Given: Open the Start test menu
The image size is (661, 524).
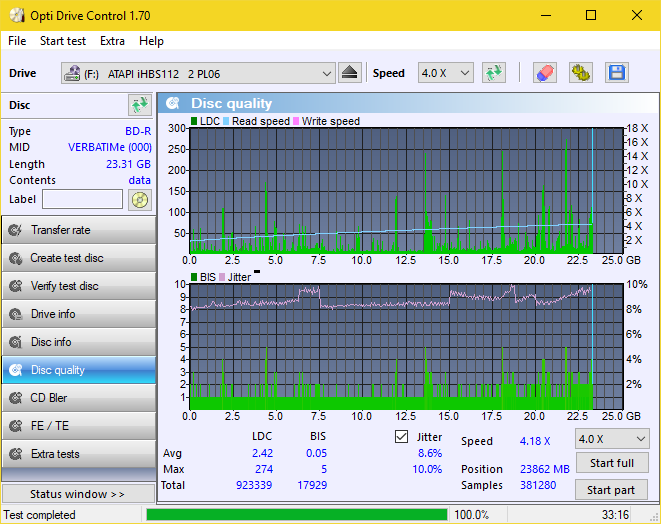Looking at the screenshot, I should click(x=63, y=41).
